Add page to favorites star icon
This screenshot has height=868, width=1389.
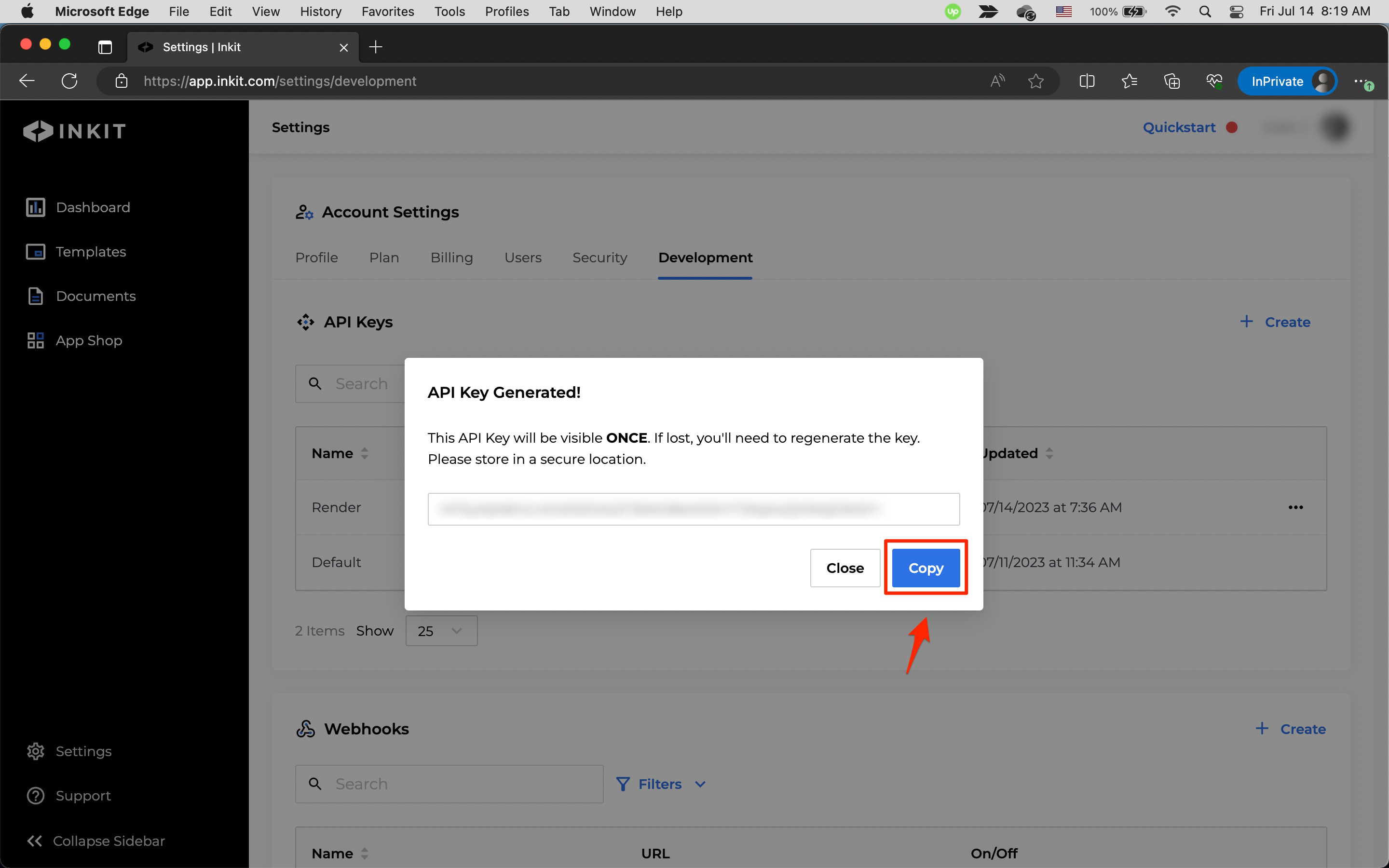coord(1035,81)
